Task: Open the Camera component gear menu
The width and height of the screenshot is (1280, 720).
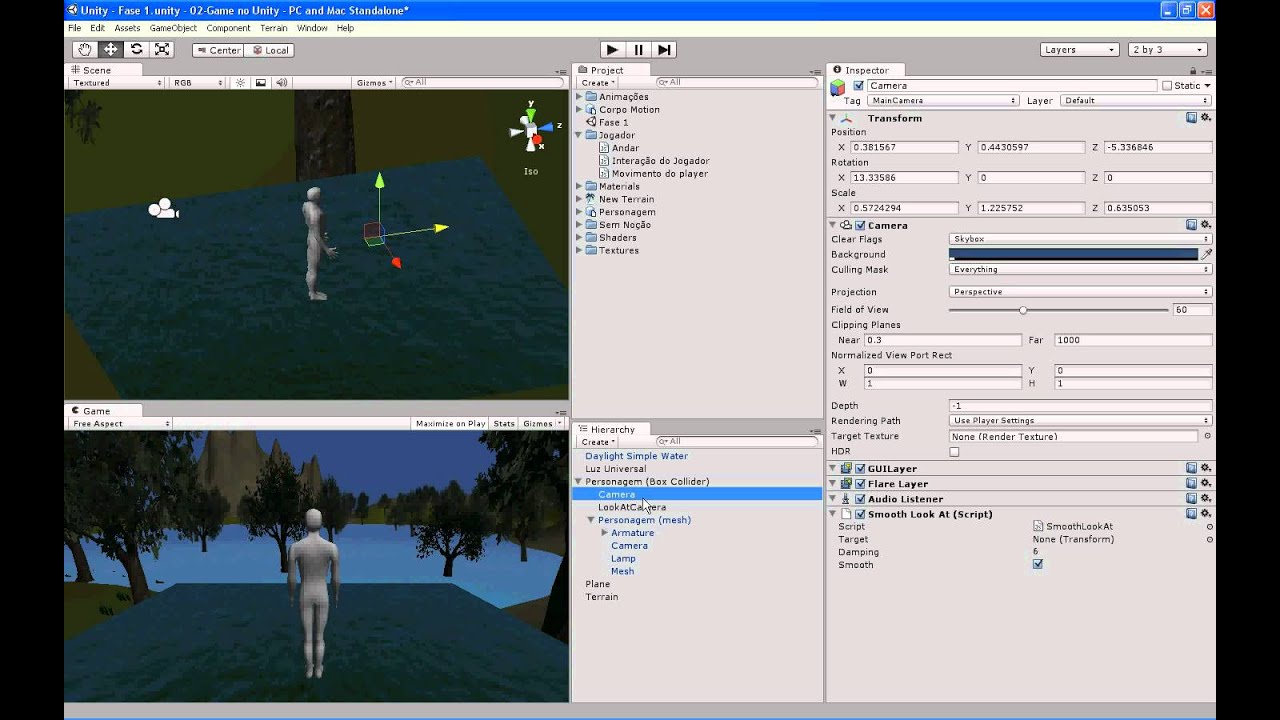Action: (1206, 225)
